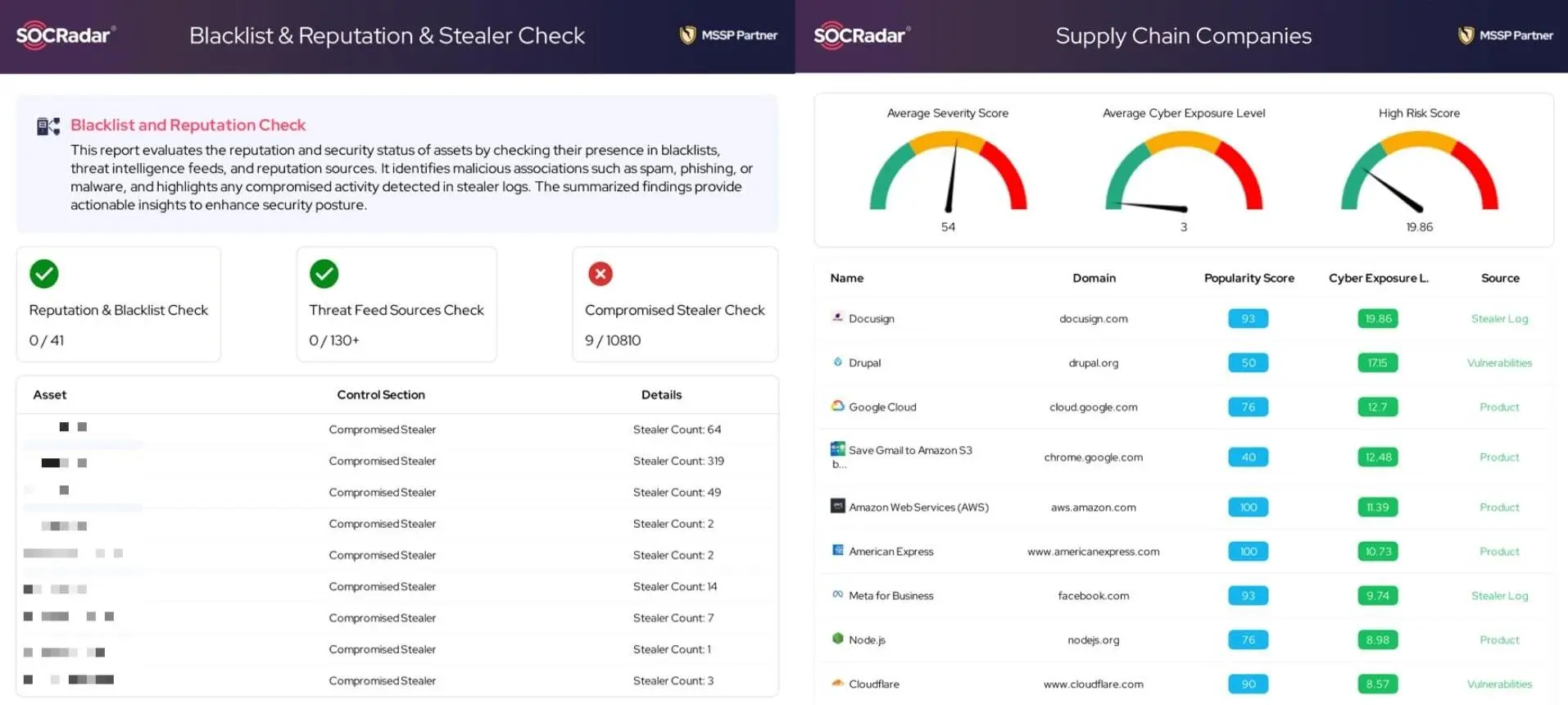Select the row with Stealer Count: 1
1568x705 pixels.
pyautogui.click(x=397, y=649)
